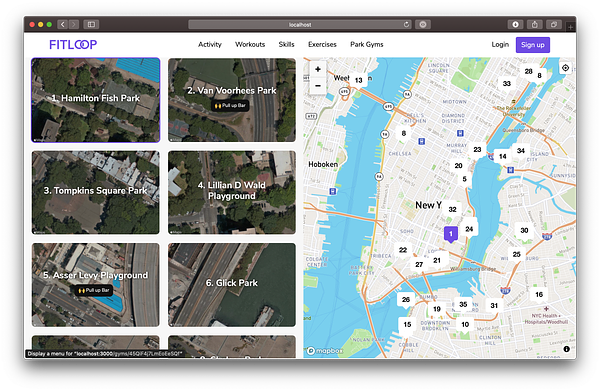Click the localhost address bar
This screenshot has height=391, width=600.
300,24
